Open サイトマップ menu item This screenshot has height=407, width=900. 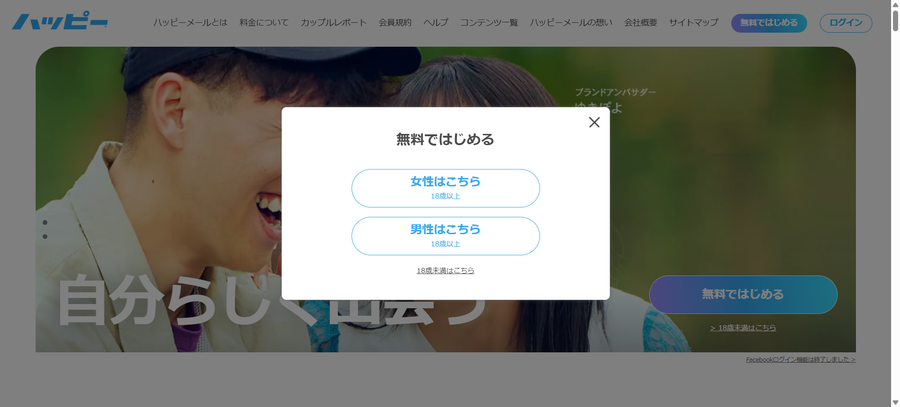pyautogui.click(x=693, y=23)
